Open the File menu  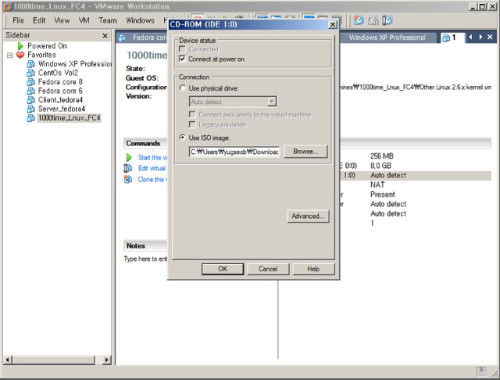[x=18, y=20]
